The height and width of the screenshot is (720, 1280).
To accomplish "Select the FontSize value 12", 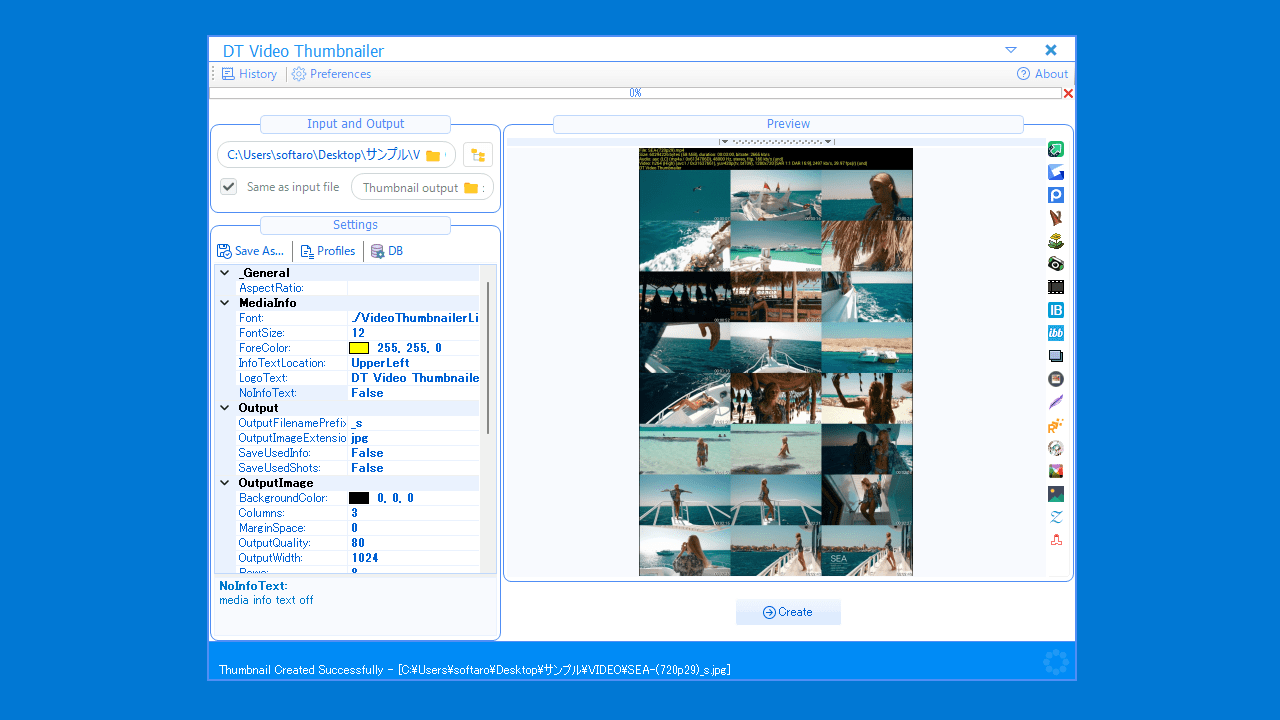I will pyautogui.click(x=414, y=333).
